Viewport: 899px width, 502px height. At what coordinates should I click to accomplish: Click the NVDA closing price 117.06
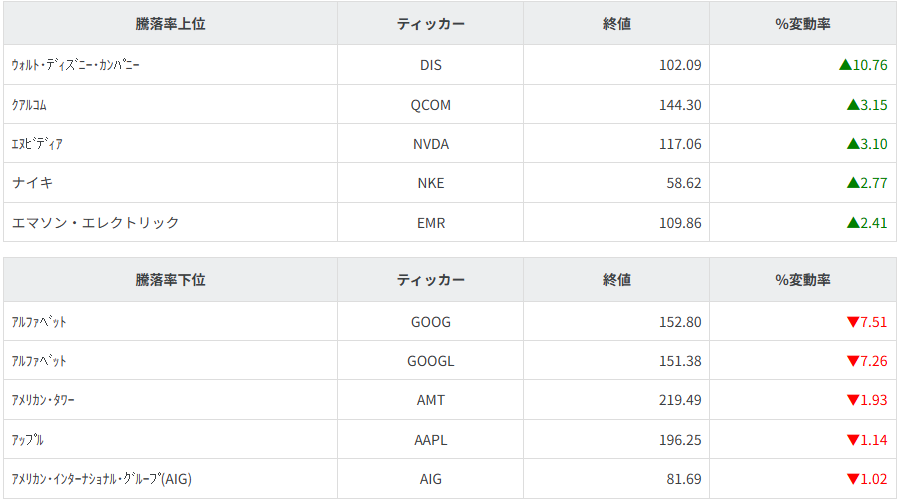(680, 144)
